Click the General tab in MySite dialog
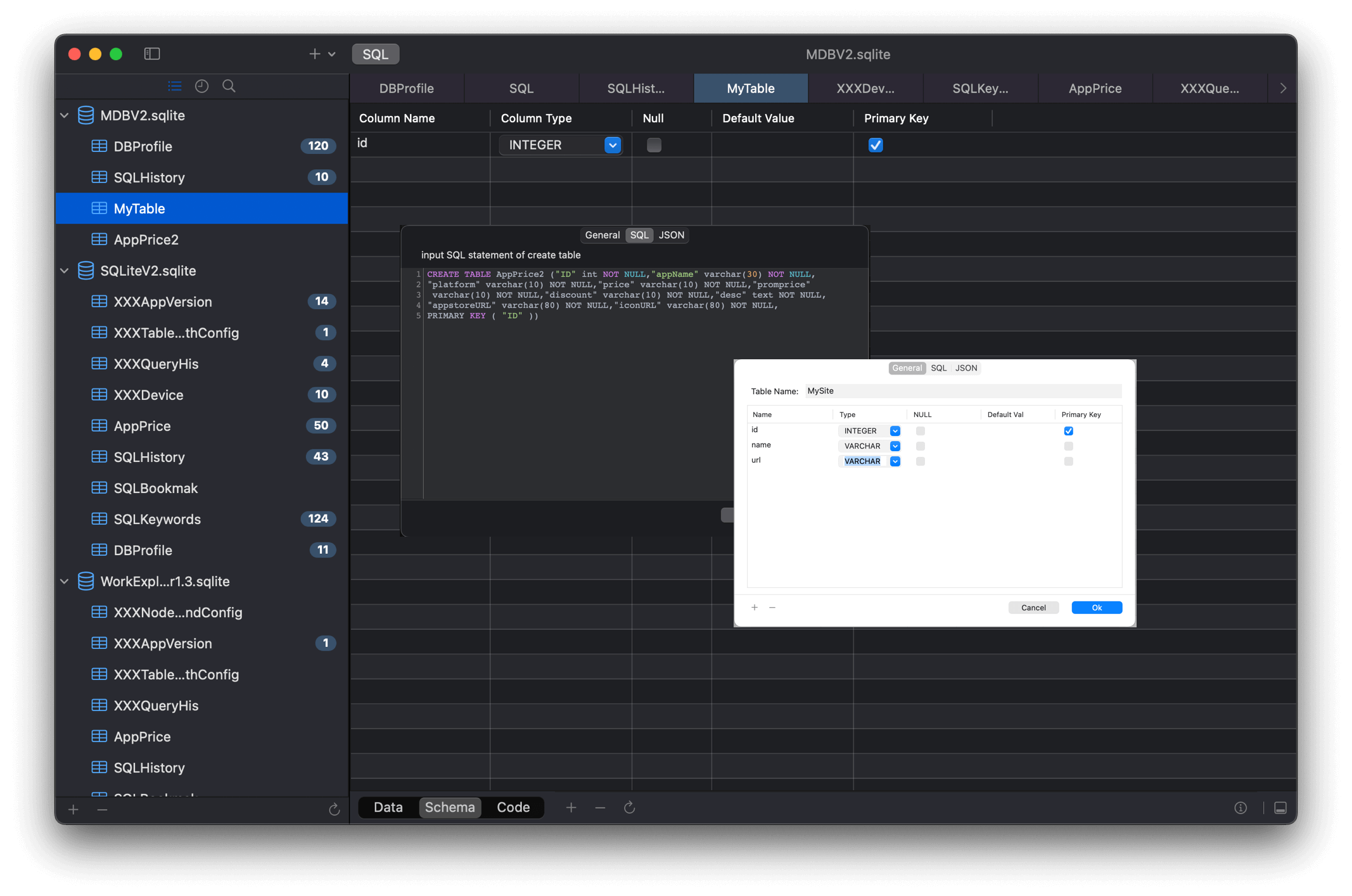1352x896 pixels. [904, 367]
